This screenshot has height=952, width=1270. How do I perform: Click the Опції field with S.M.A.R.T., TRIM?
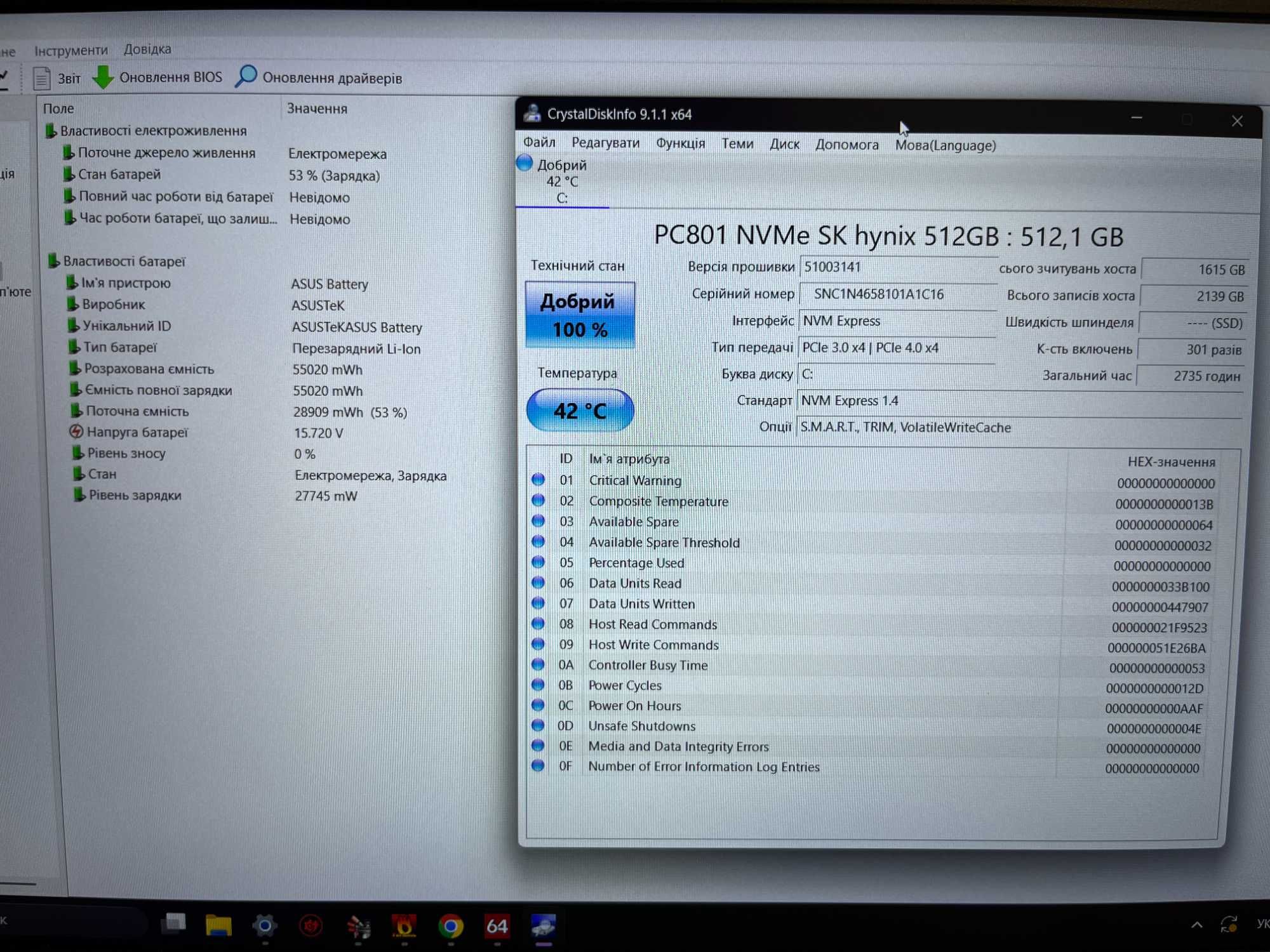(x=1019, y=428)
